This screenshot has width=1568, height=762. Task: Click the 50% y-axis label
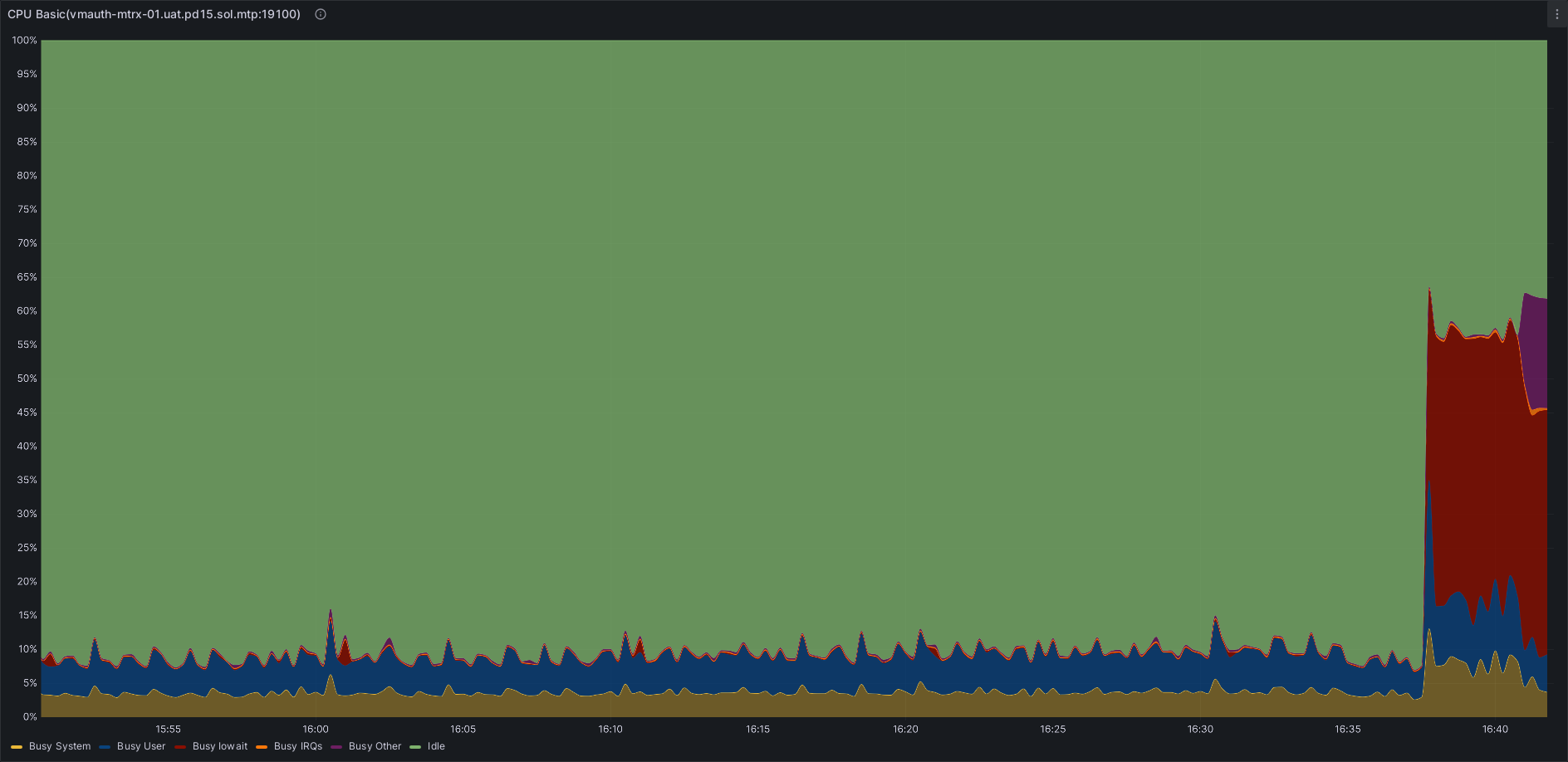coord(27,379)
